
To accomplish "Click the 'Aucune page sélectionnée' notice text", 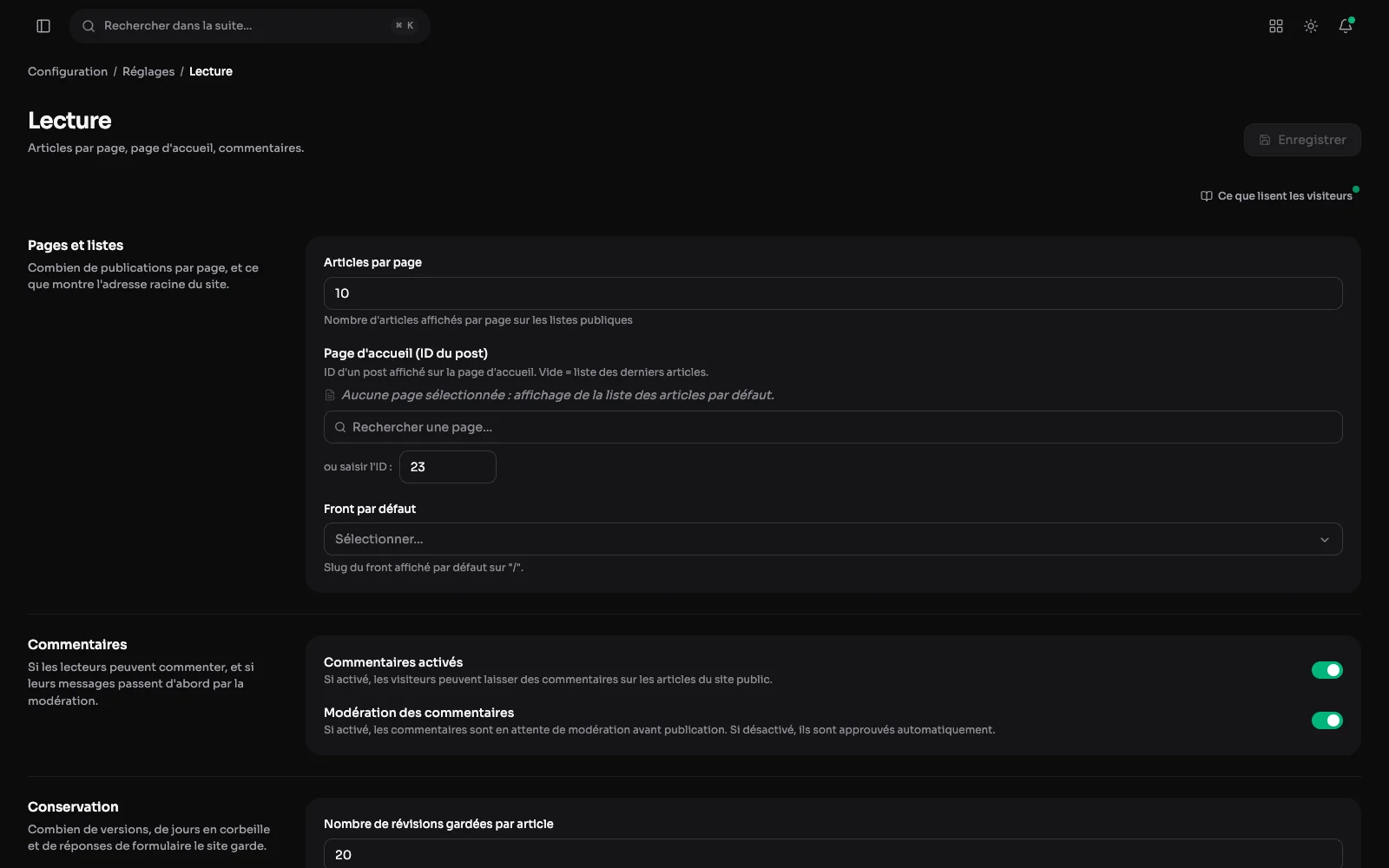I will pos(557,395).
